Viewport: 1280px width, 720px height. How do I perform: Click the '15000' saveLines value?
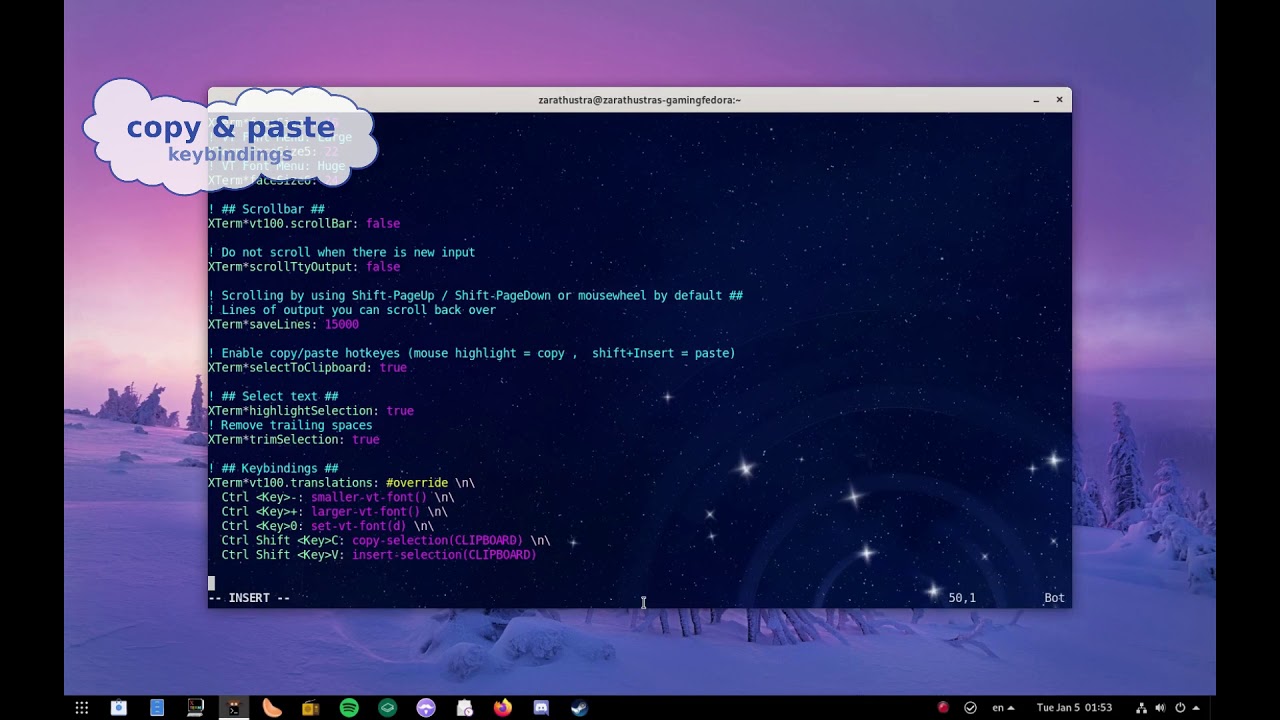(342, 324)
